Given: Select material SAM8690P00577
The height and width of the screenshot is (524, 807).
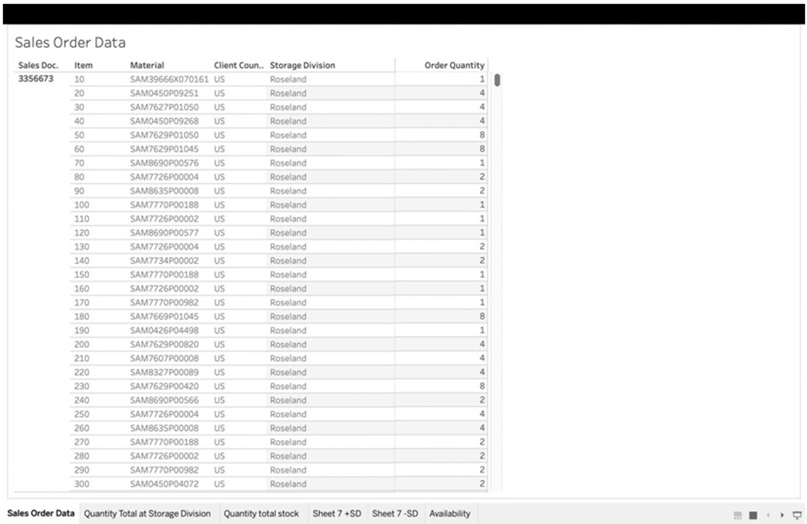Looking at the screenshot, I should [164, 233].
